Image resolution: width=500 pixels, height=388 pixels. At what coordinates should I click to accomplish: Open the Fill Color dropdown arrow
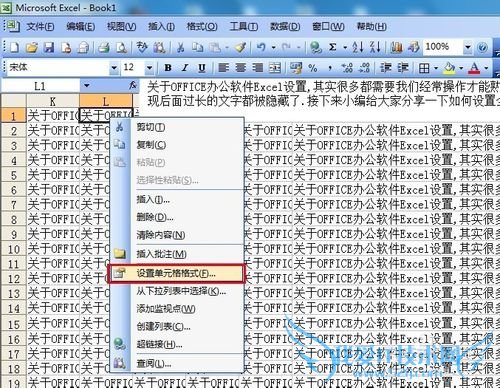[461, 68]
